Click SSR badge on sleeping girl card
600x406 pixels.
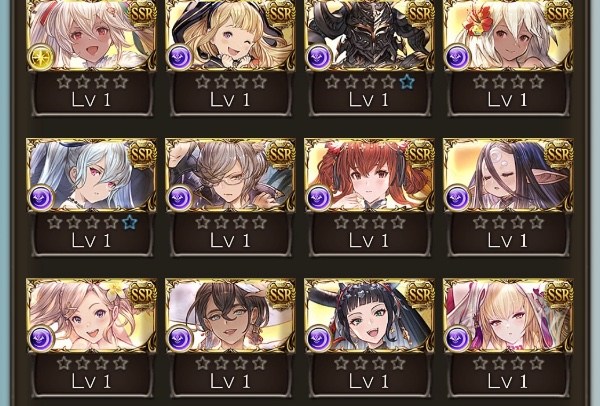click(559, 154)
